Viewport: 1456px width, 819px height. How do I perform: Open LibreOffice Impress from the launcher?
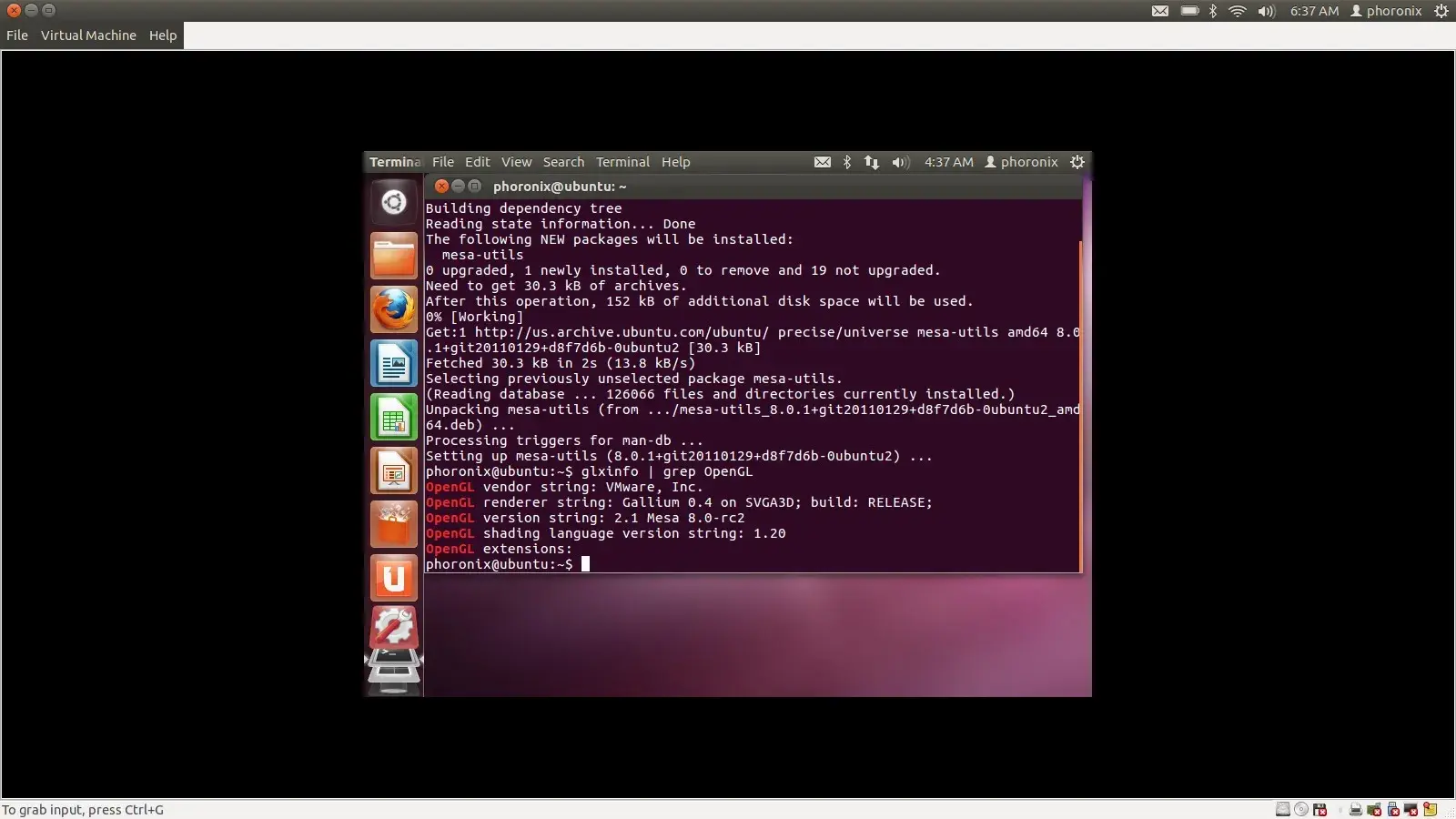click(393, 471)
